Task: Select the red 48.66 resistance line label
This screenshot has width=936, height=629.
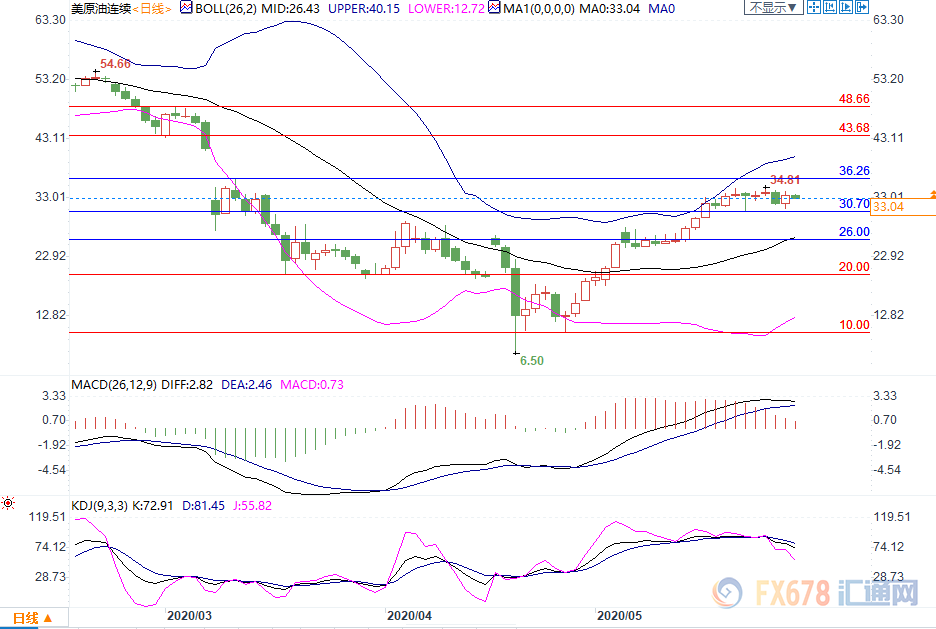Action: [853, 100]
